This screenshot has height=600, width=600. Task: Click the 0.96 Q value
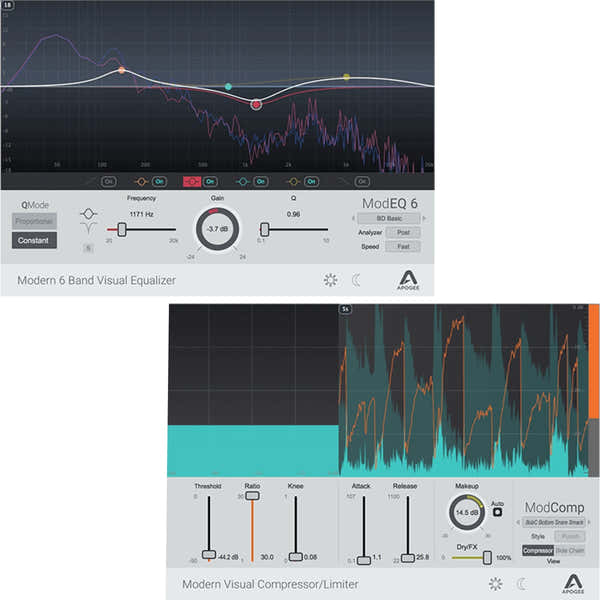[293, 214]
